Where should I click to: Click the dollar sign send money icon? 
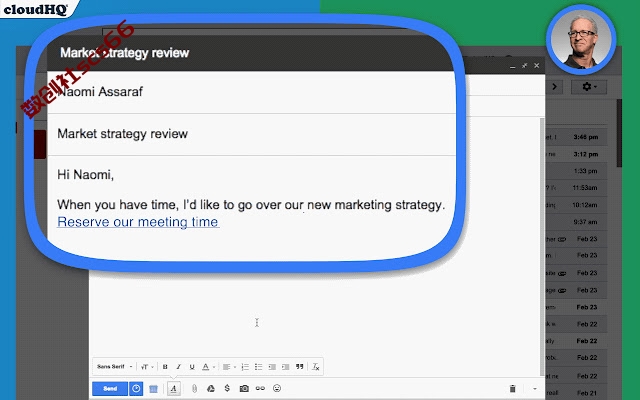pyautogui.click(x=227, y=388)
